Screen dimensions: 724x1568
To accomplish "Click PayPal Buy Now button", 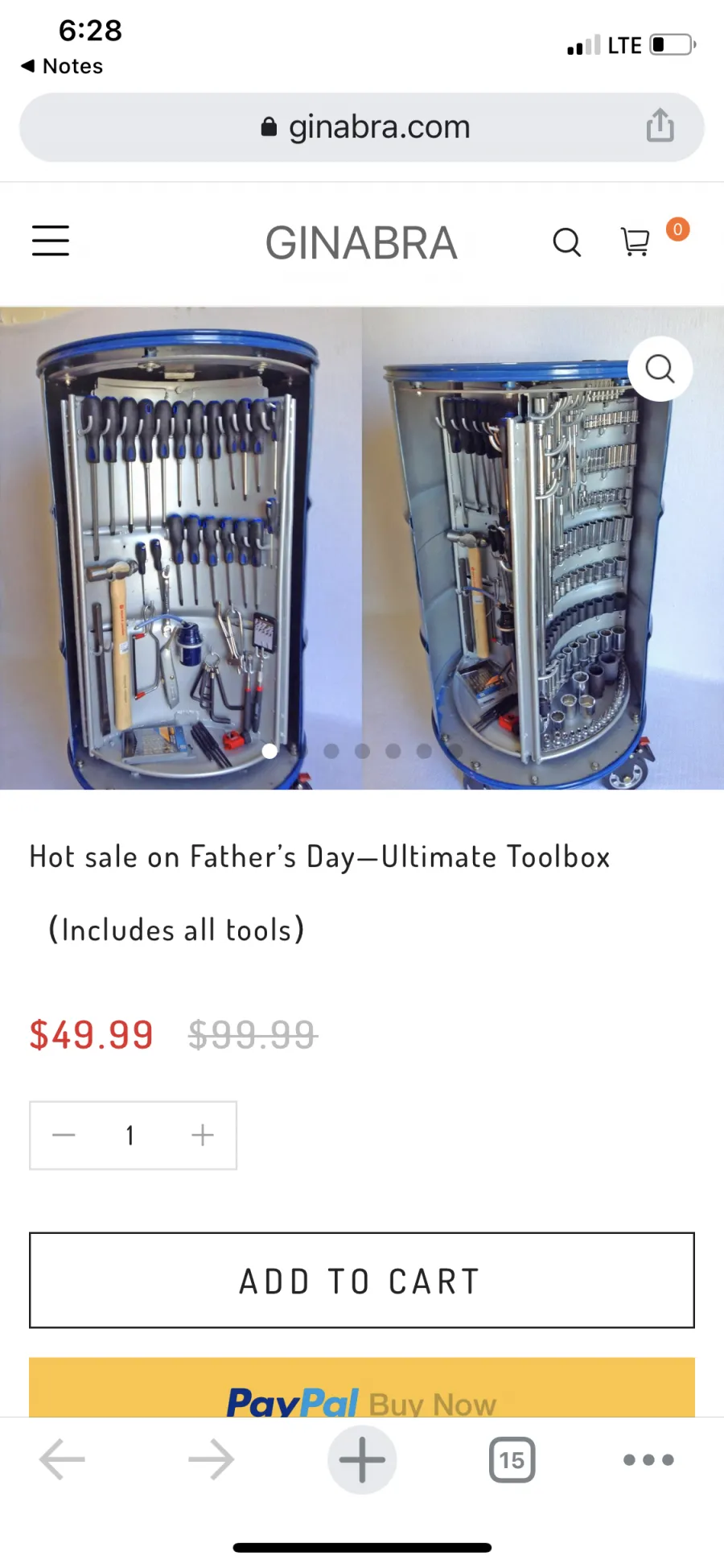I will 362,1388.
